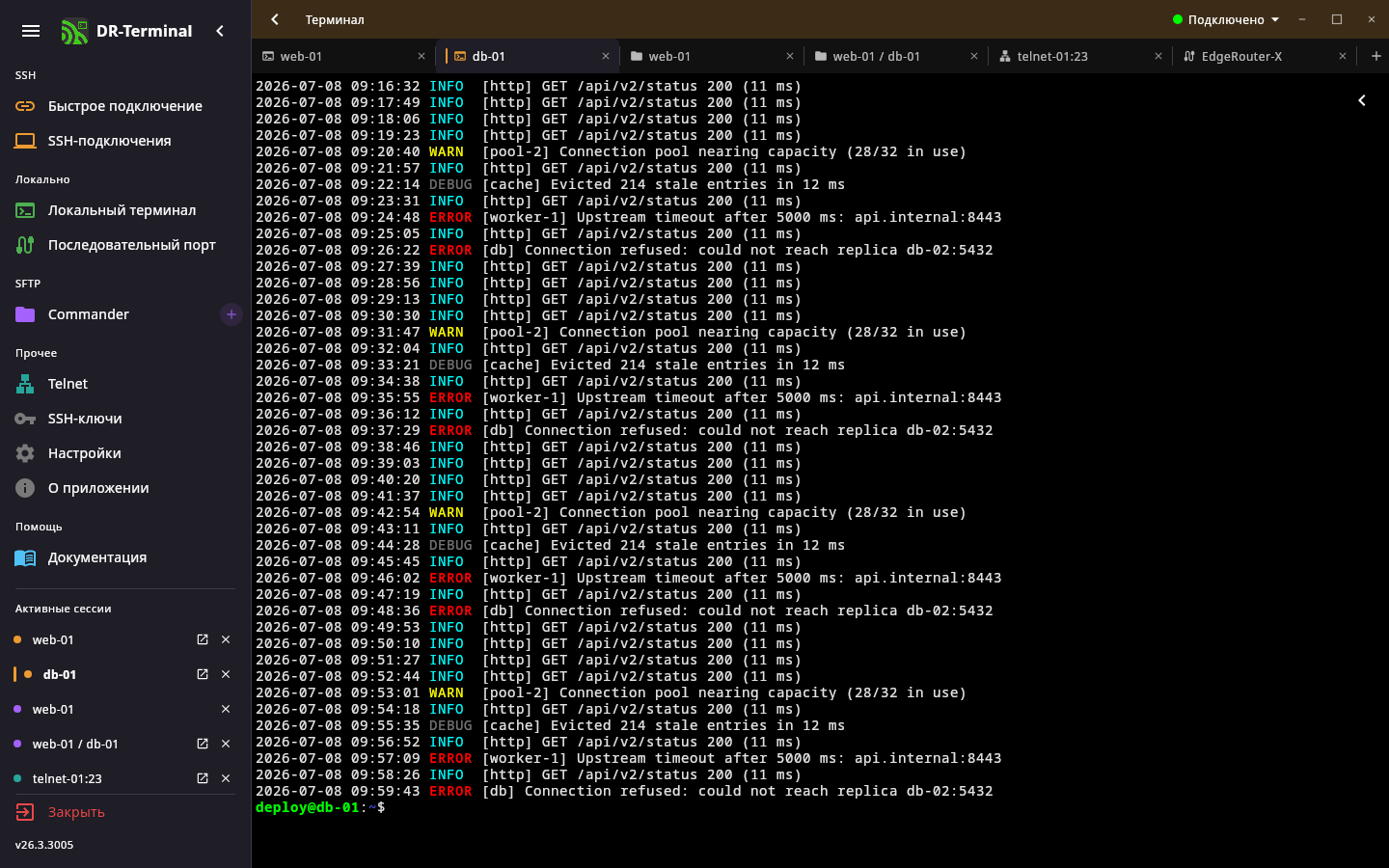Open Настройки
Screen dimensions: 1389x868
(x=125, y=453)
